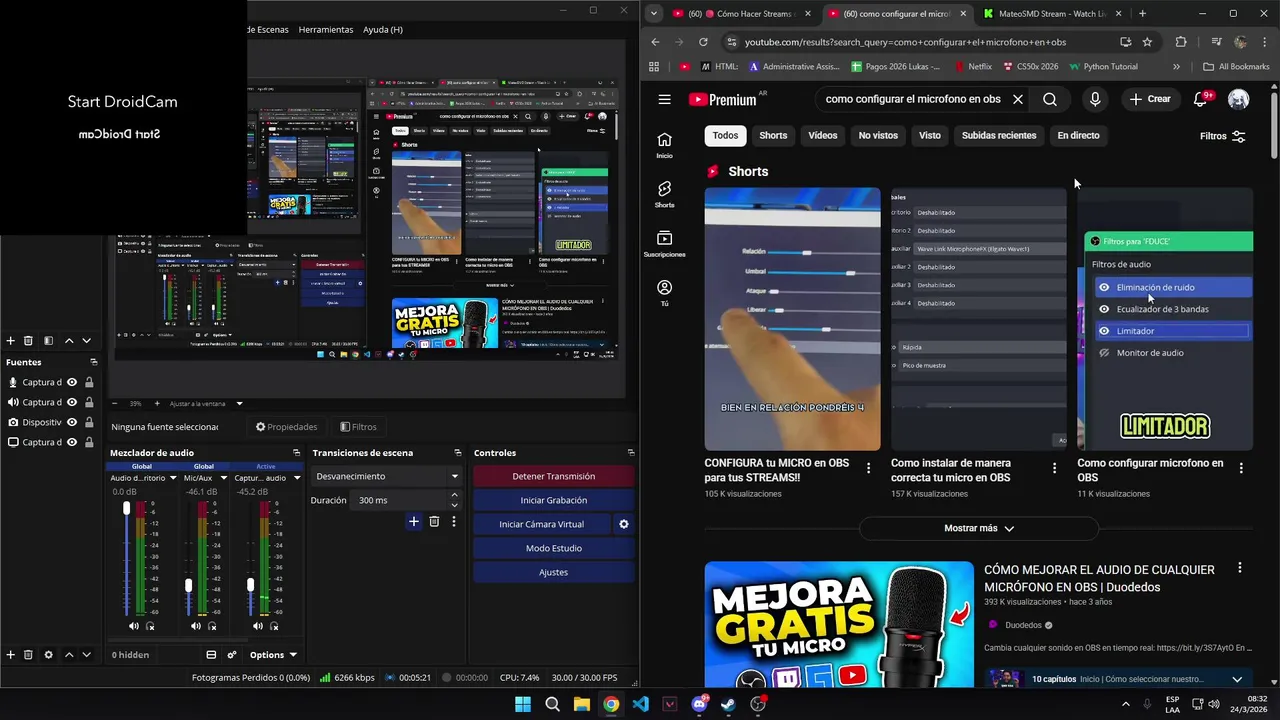Show more bookmarks with the double chevron
The height and width of the screenshot is (720, 1280).
[x=1176, y=67]
